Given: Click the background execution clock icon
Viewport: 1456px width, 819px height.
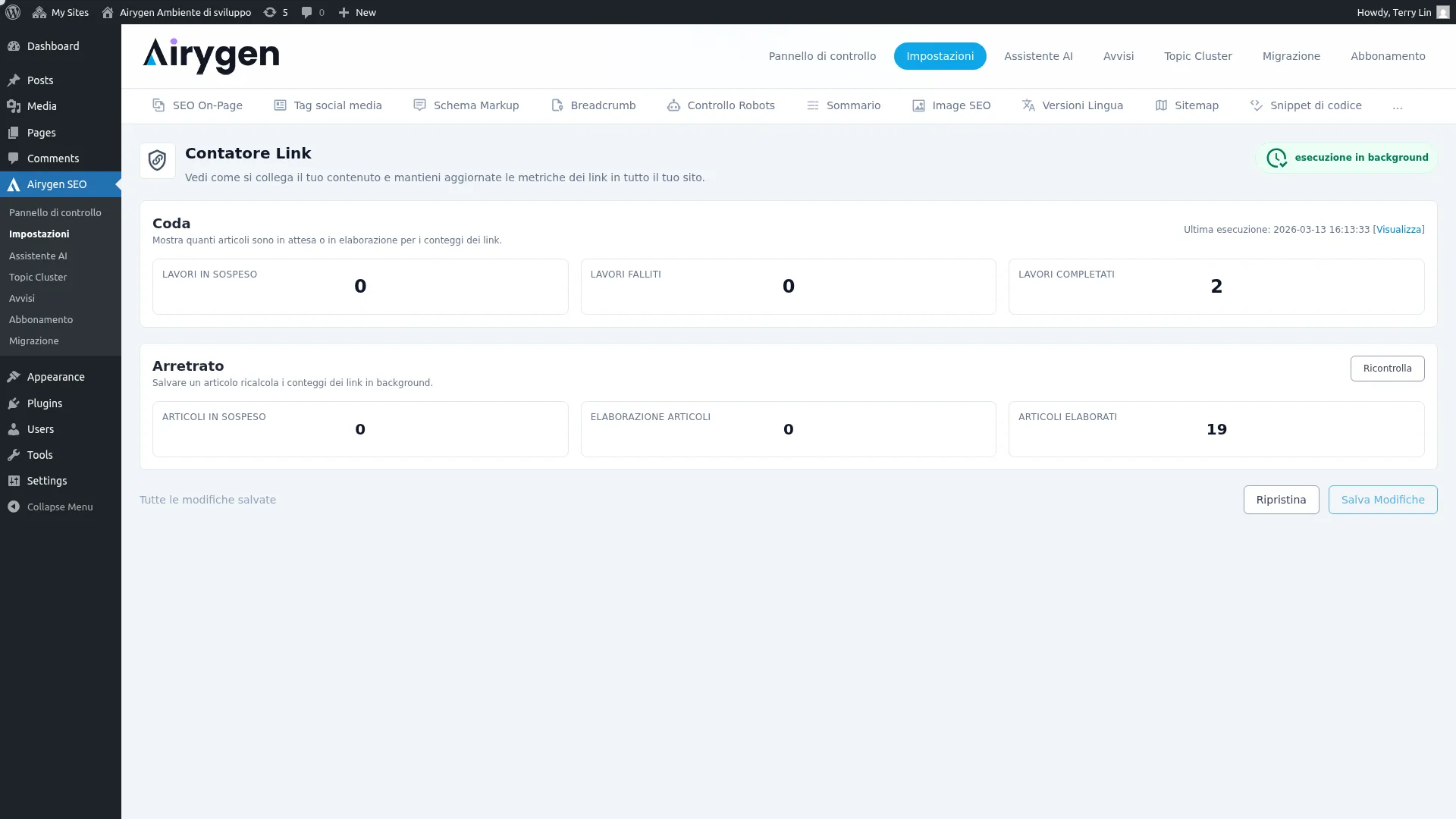Looking at the screenshot, I should [x=1277, y=158].
